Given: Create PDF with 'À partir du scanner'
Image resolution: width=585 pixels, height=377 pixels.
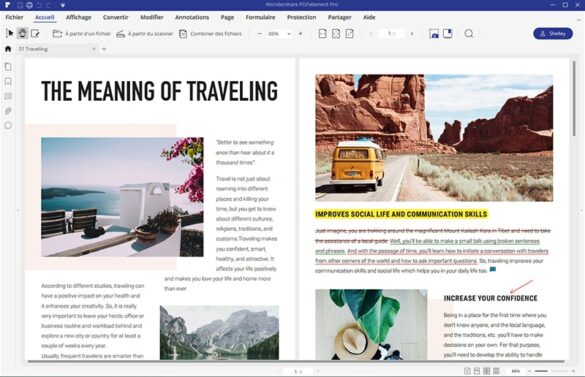Looking at the screenshot, I should [145, 34].
